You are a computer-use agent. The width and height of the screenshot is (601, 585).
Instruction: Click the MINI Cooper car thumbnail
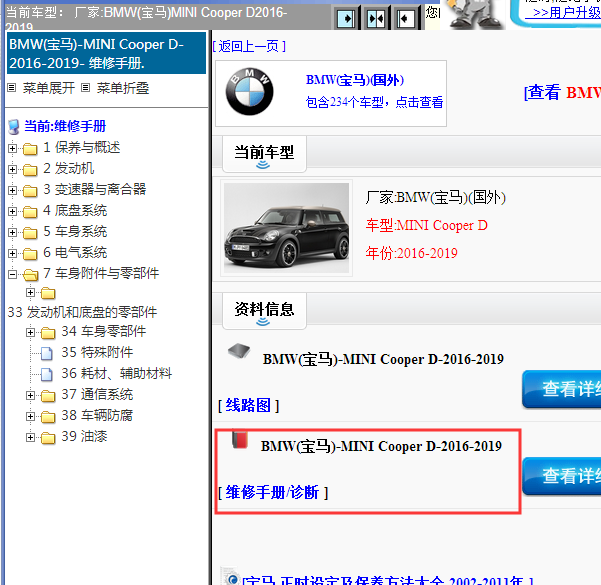pyautogui.click(x=286, y=228)
